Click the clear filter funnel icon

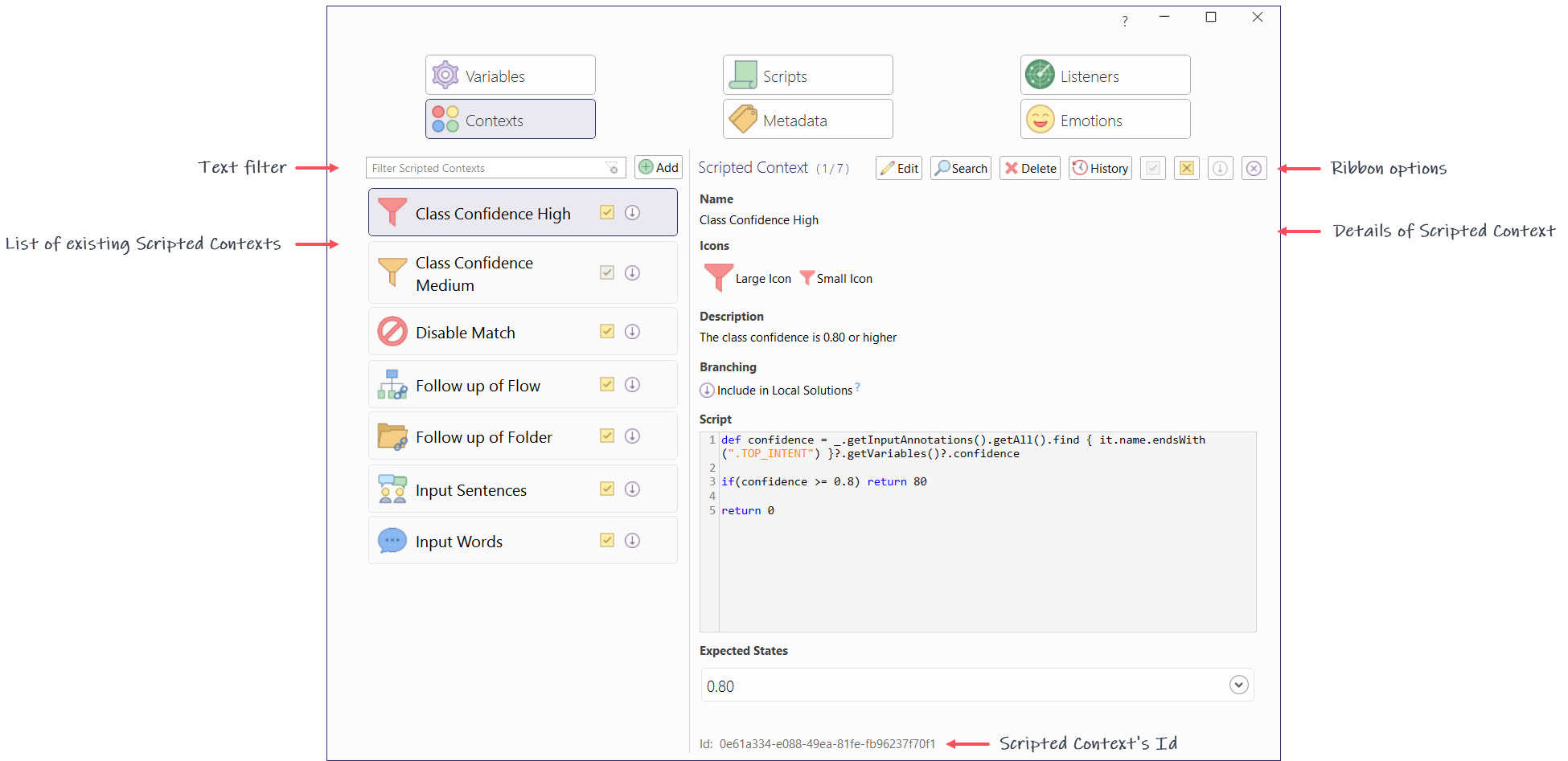pos(613,168)
